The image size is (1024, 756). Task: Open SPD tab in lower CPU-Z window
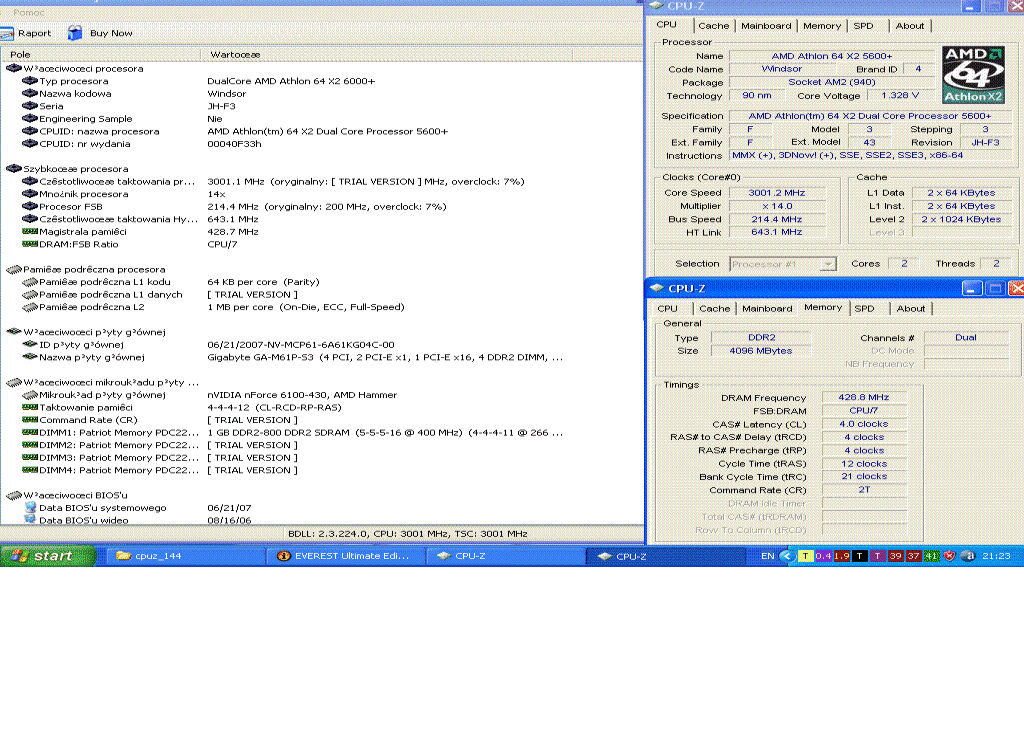[864, 308]
